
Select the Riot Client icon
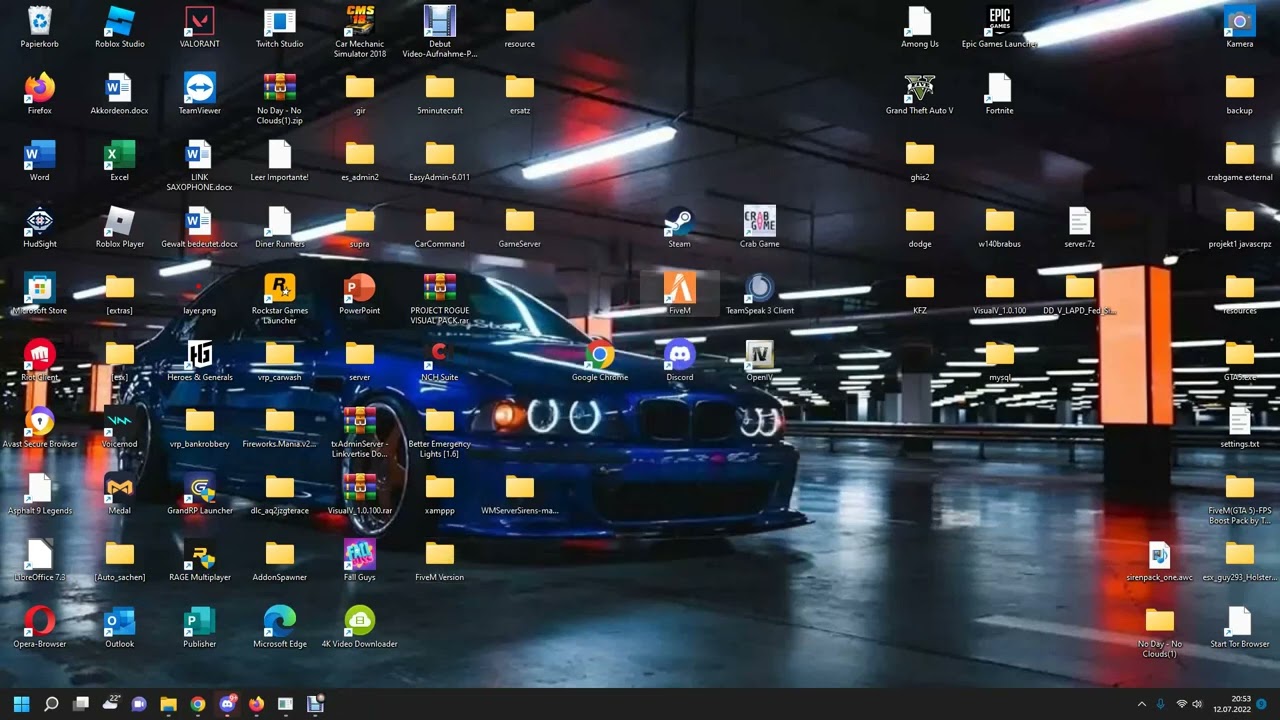pos(40,361)
